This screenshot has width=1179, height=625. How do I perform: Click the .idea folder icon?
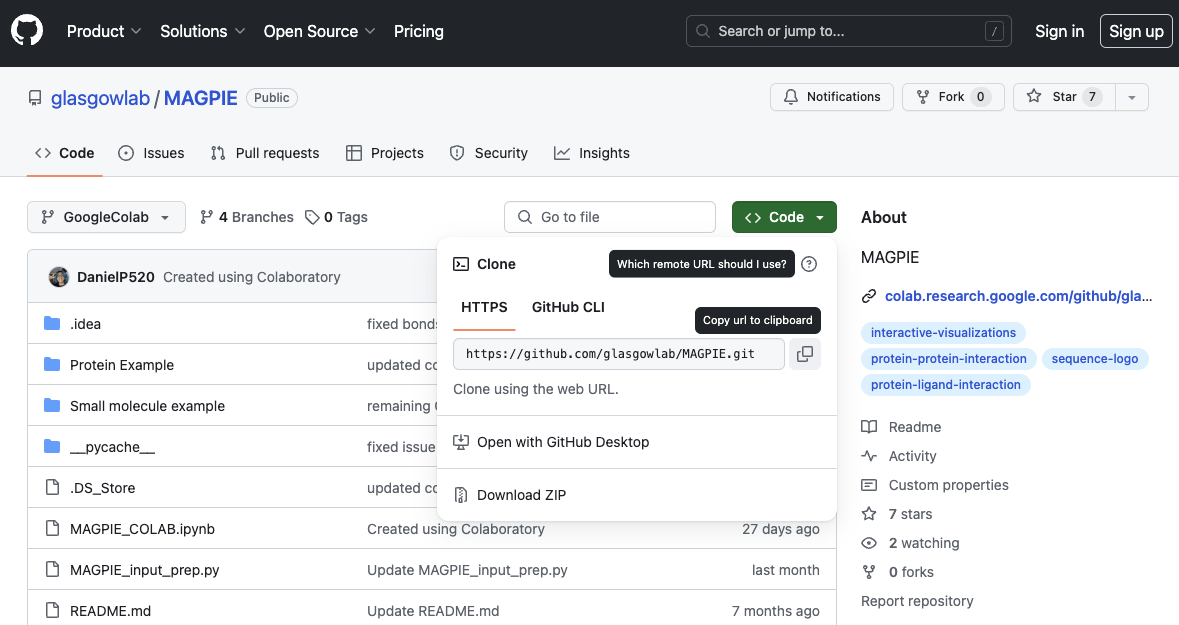point(52,323)
